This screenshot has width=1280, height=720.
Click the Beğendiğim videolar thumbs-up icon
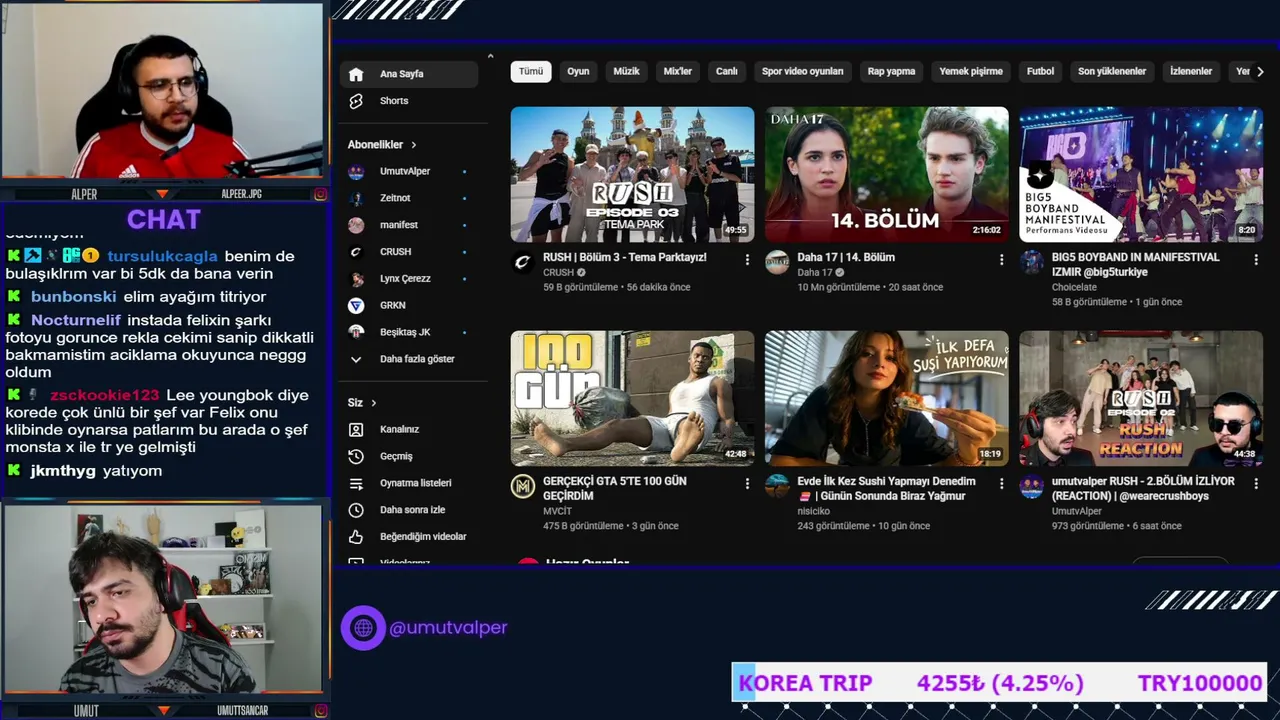point(356,537)
